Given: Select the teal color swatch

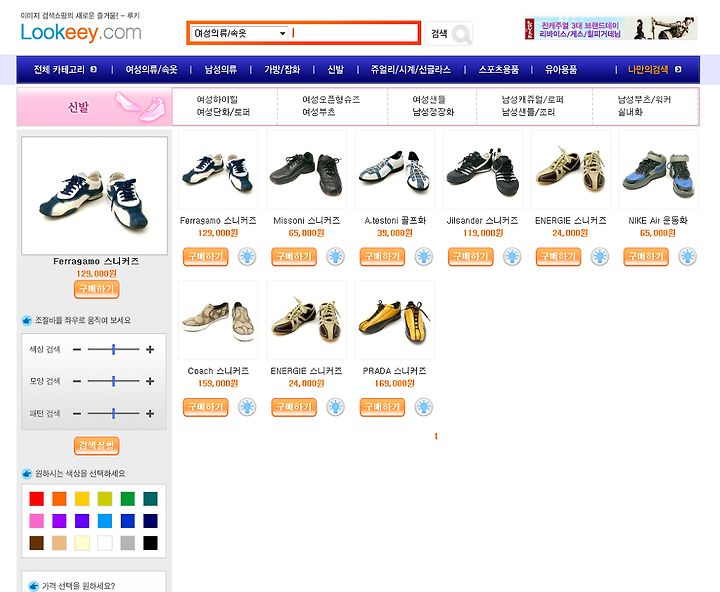Looking at the screenshot, I should tap(150, 499).
